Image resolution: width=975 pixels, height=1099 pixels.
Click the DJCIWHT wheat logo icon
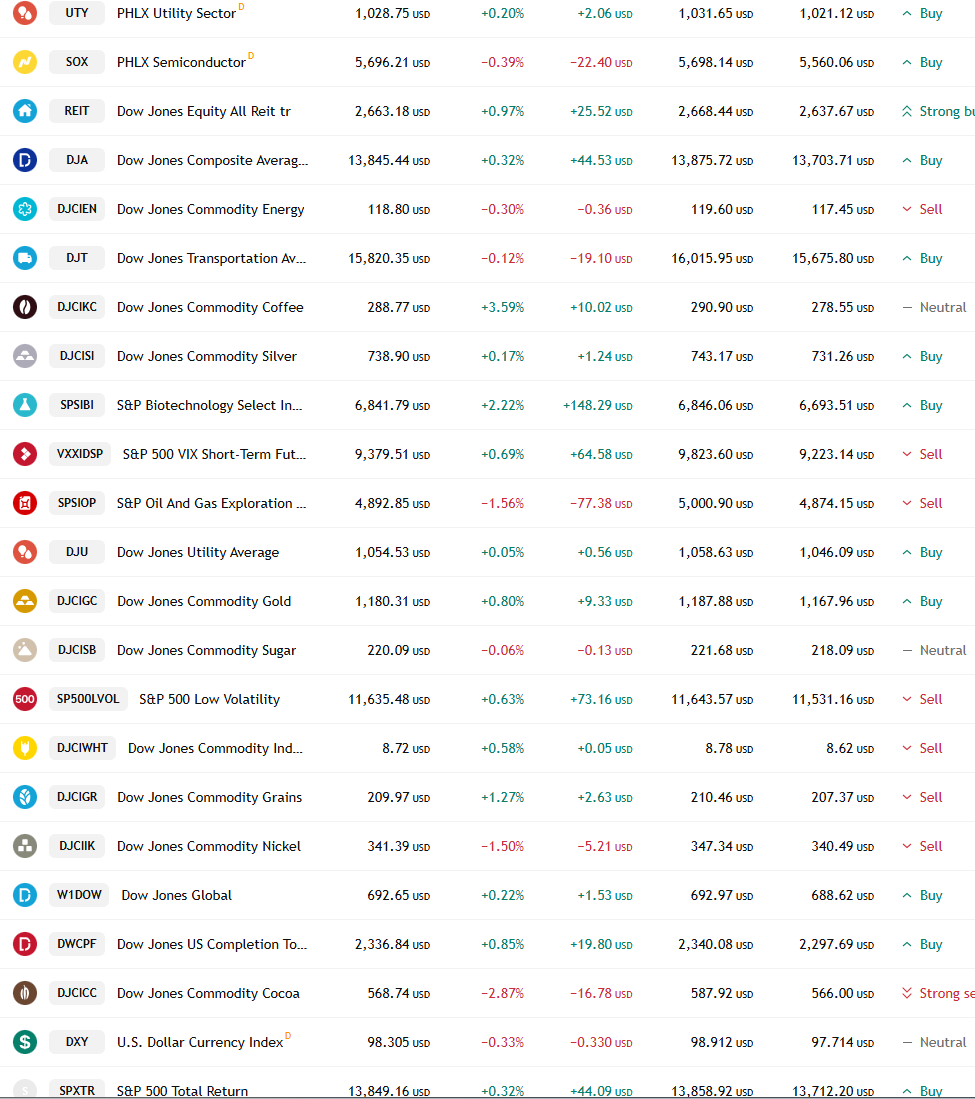click(x=25, y=749)
